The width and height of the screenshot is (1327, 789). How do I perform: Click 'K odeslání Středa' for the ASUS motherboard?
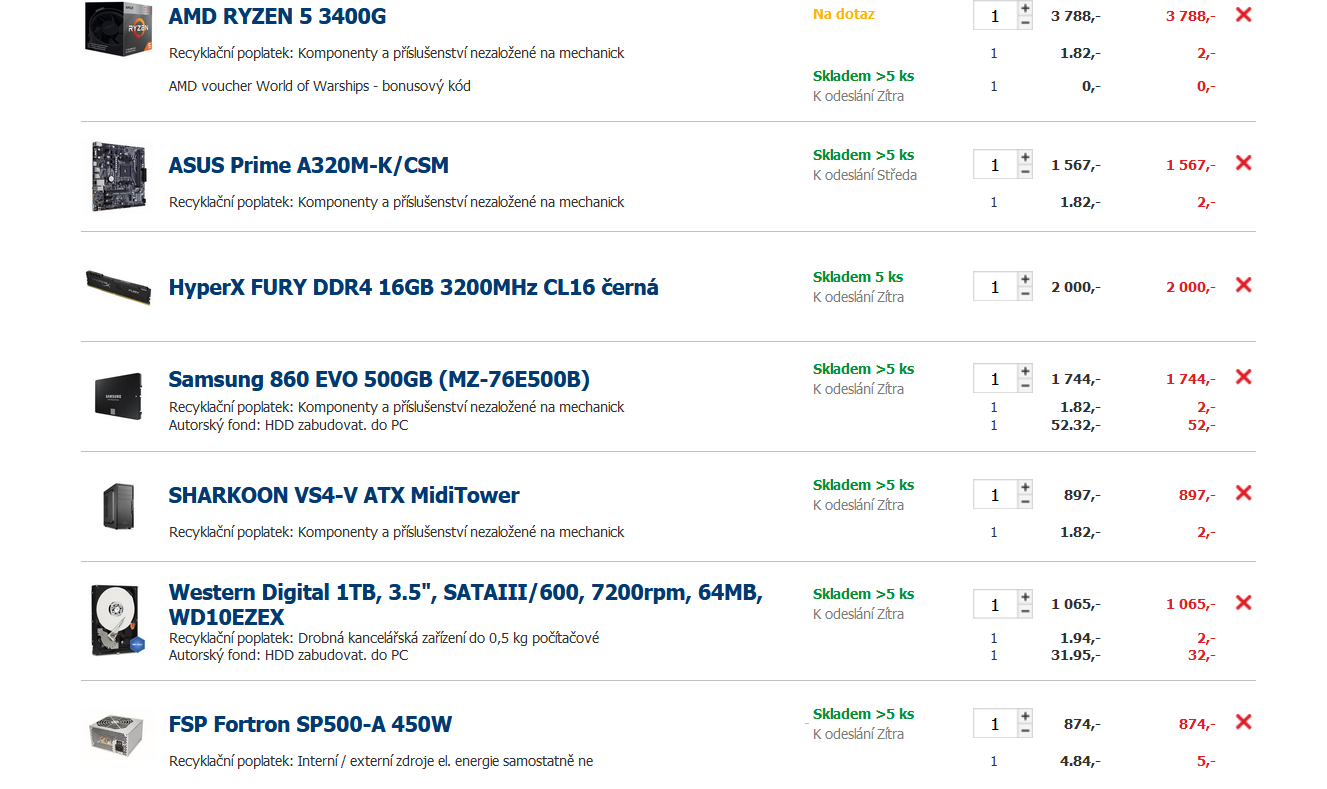coord(865,175)
